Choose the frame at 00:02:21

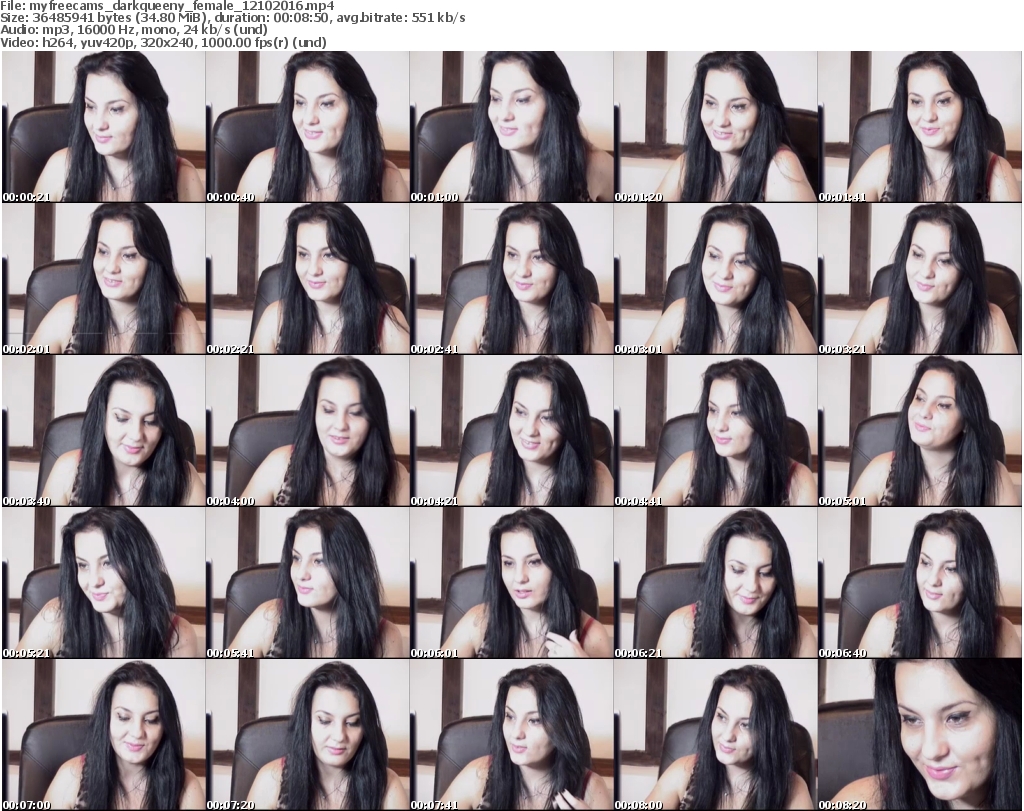pyautogui.click(x=308, y=279)
